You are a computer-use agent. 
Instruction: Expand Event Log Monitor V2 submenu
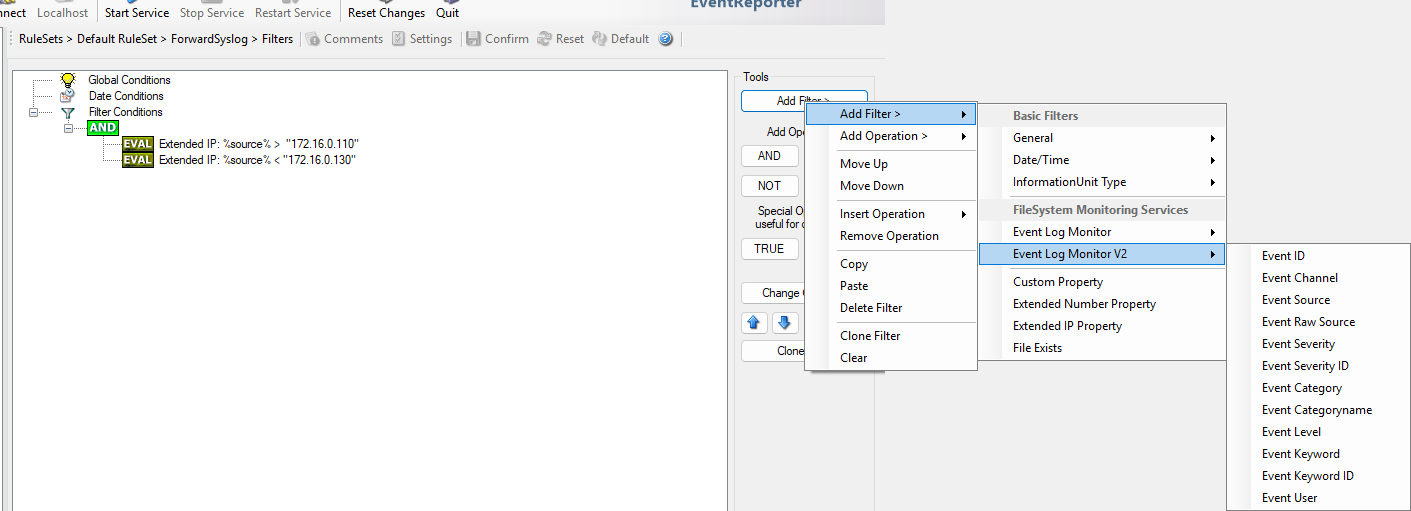(x=1102, y=254)
